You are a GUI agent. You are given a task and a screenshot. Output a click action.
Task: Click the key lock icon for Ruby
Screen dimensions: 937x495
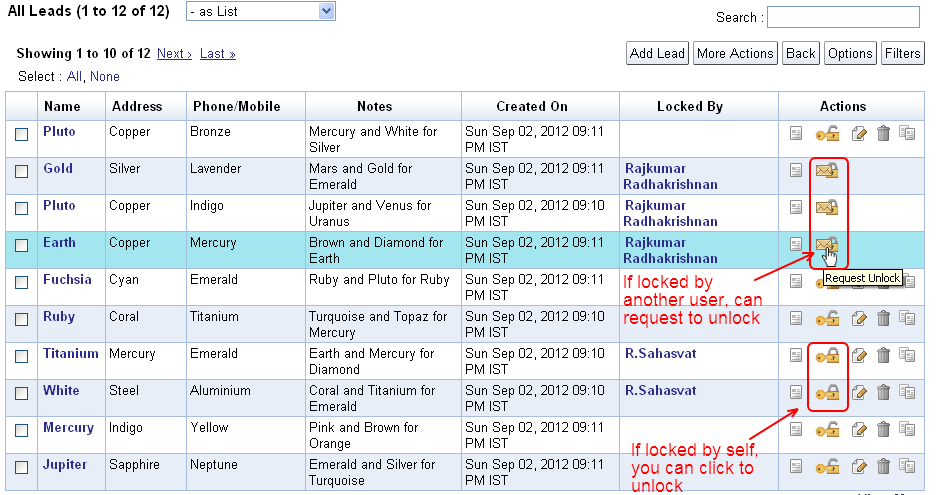[x=826, y=318]
